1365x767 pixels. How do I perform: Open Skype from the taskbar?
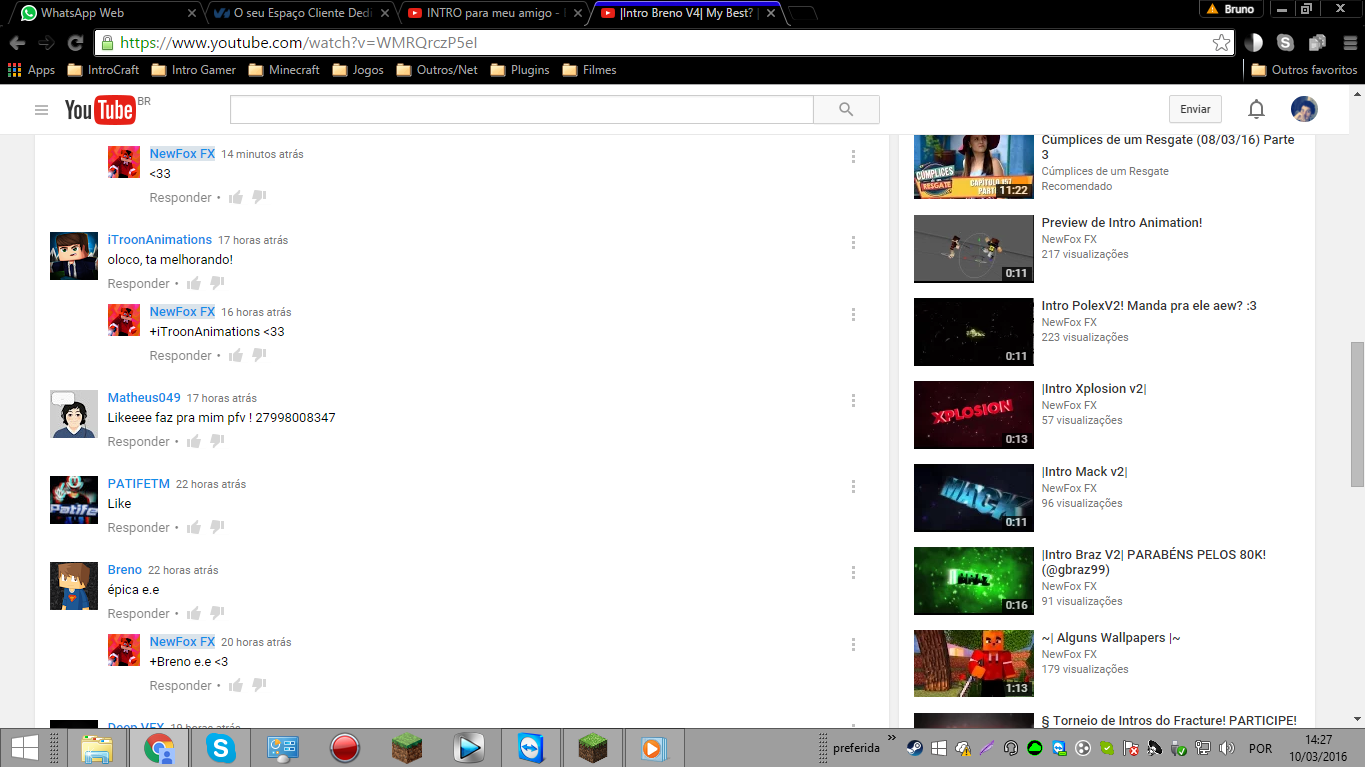[x=221, y=748]
